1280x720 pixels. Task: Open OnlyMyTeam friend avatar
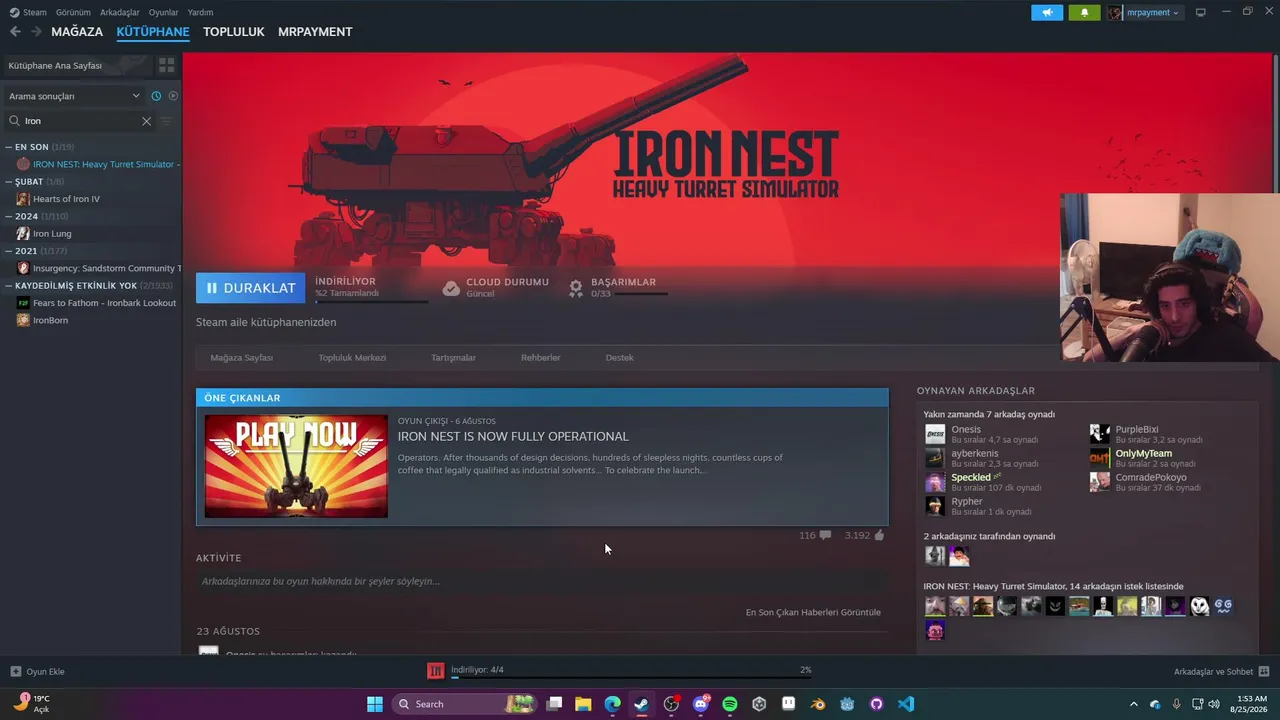pyautogui.click(x=1100, y=458)
